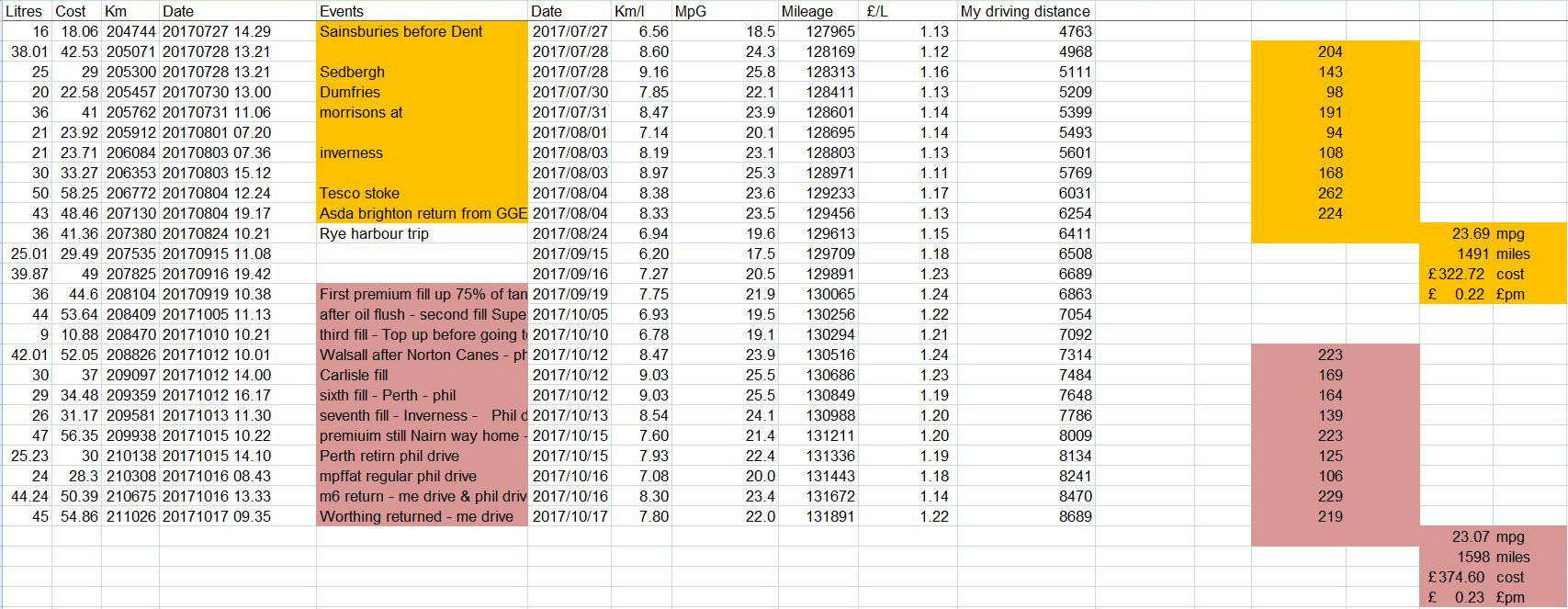Click 'm6 return - me drive' cell
1568x609 pixels.
coord(423,496)
